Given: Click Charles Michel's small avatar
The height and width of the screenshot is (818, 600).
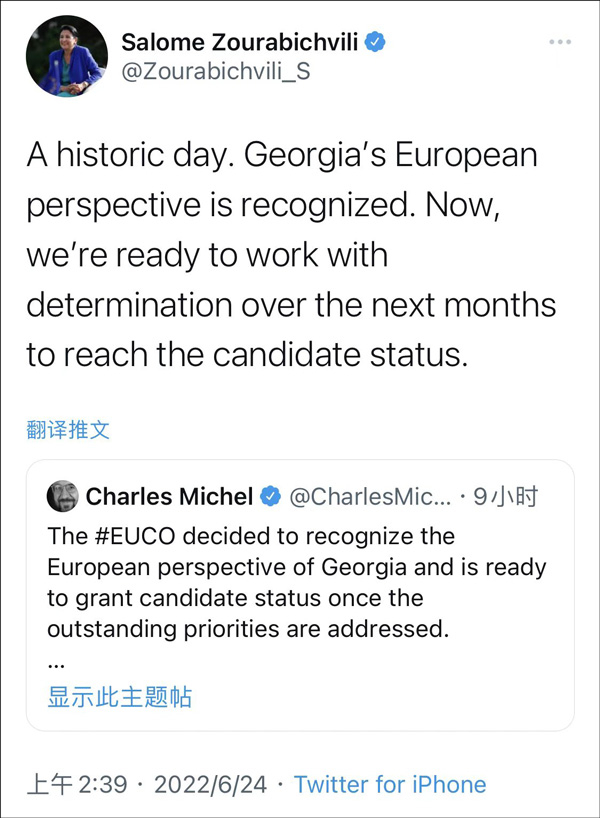Looking at the screenshot, I should (x=62, y=496).
